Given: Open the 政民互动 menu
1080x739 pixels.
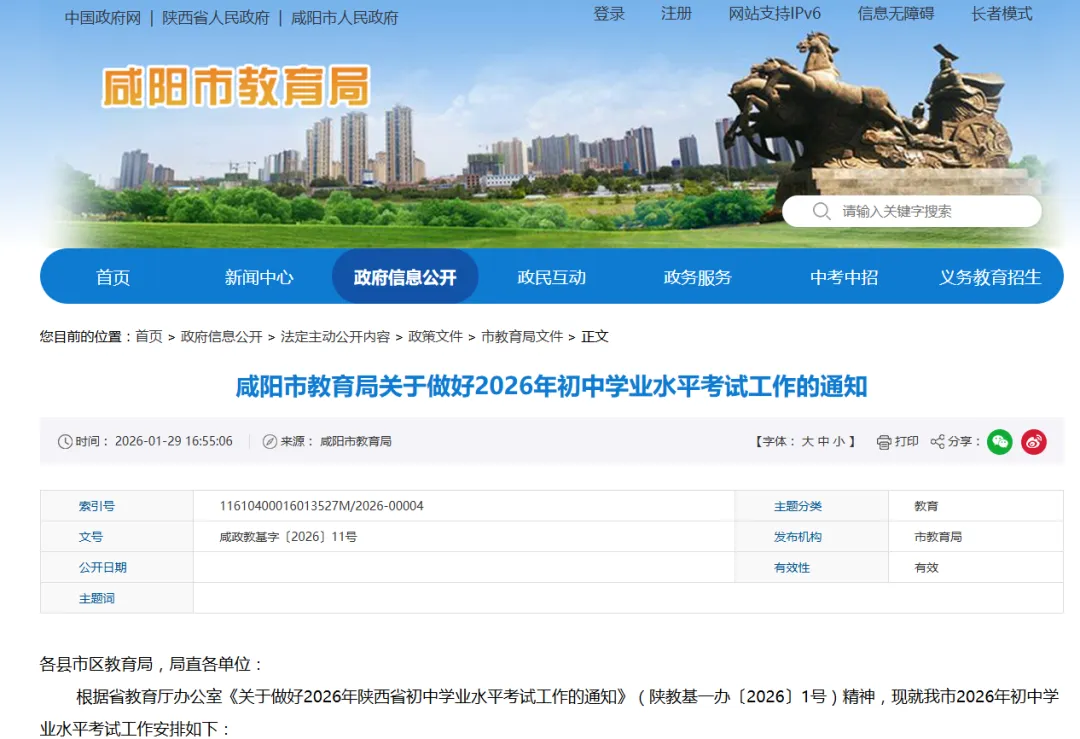Looking at the screenshot, I should (551, 277).
